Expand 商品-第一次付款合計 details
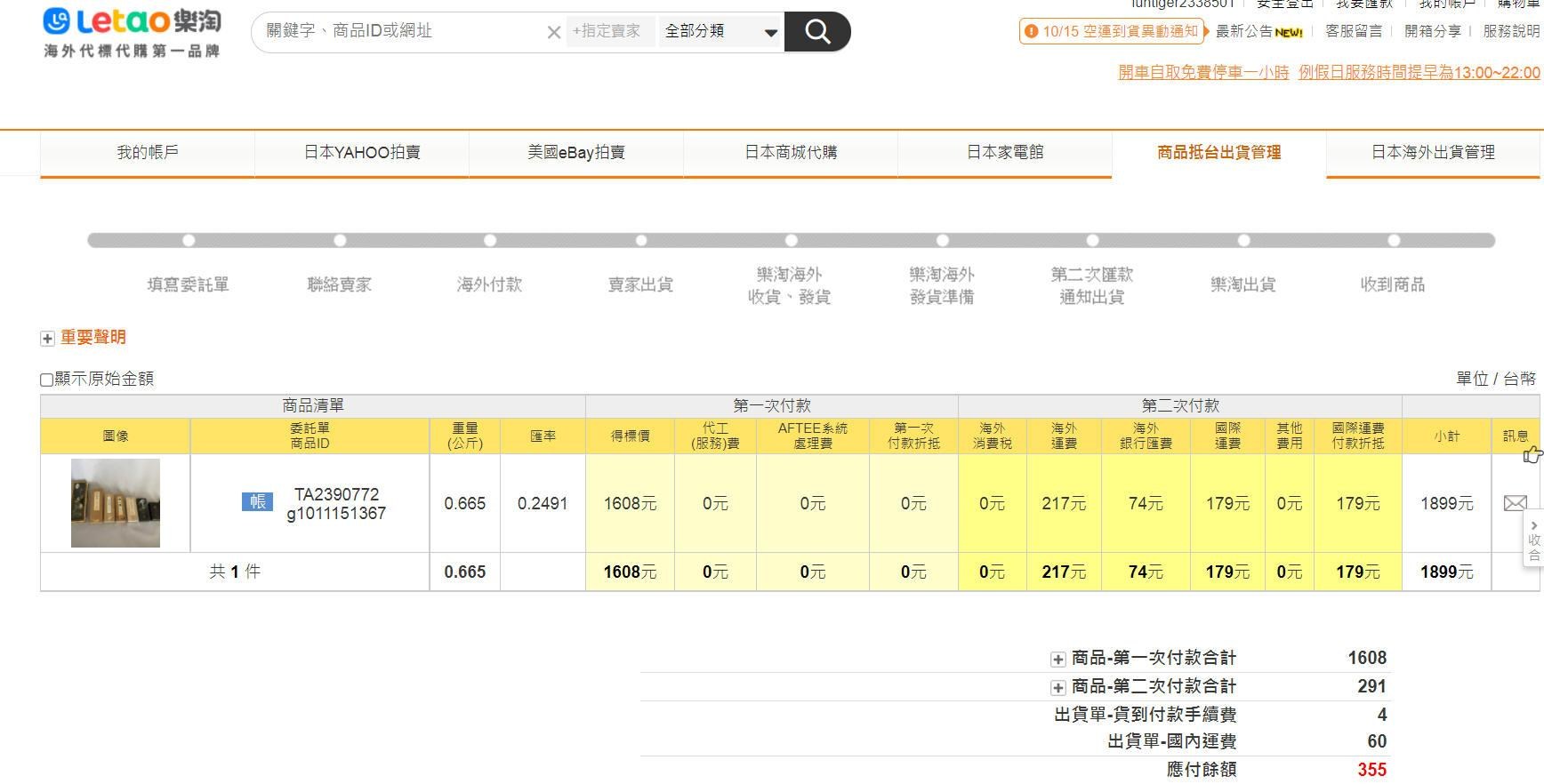Image resolution: width=1544 pixels, height=784 pixels. point(1057,660)
